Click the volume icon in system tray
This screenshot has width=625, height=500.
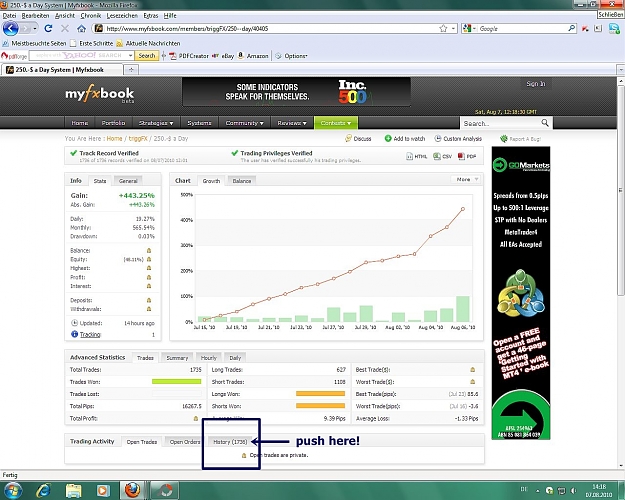coord(573,490)
